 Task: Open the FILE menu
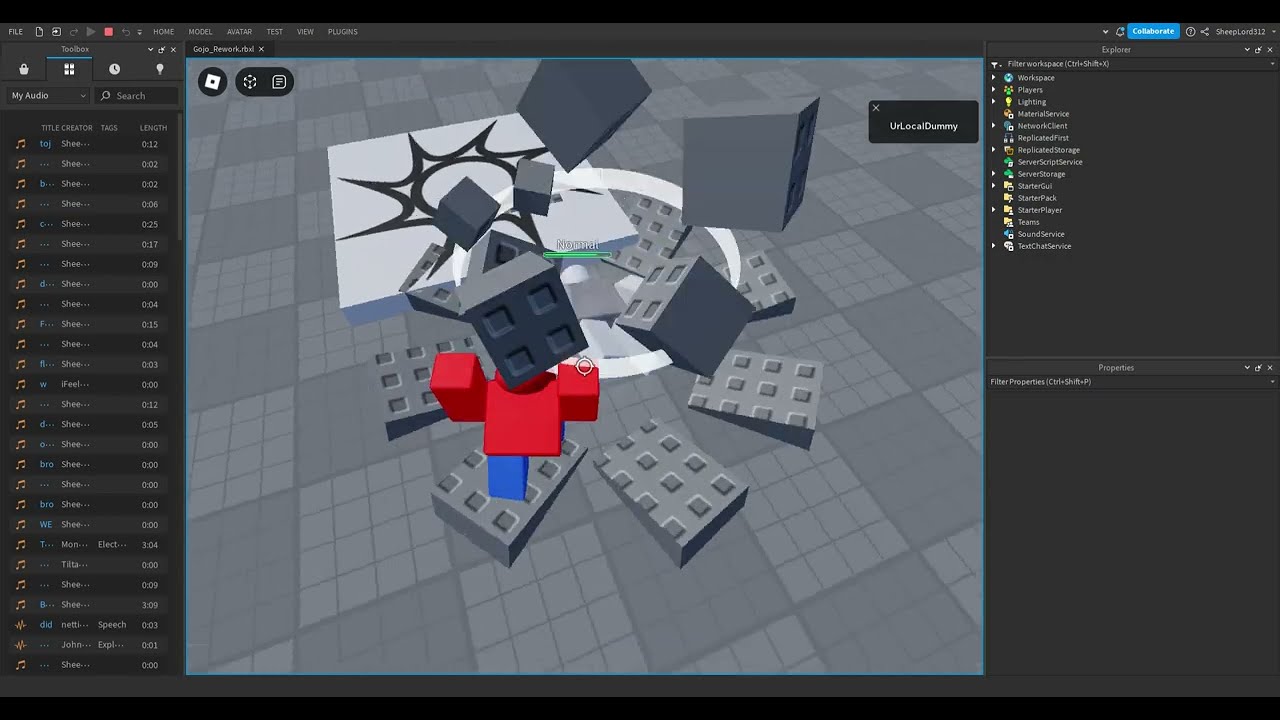[x=16, y=31]
